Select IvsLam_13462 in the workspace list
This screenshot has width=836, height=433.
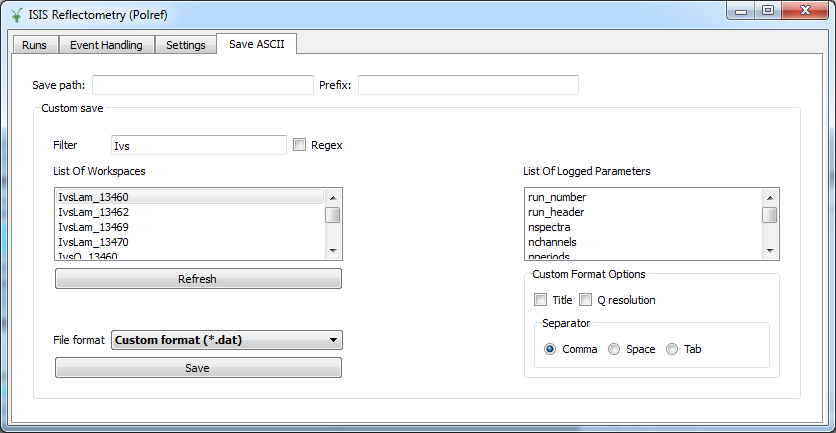[x=93, y=212]
